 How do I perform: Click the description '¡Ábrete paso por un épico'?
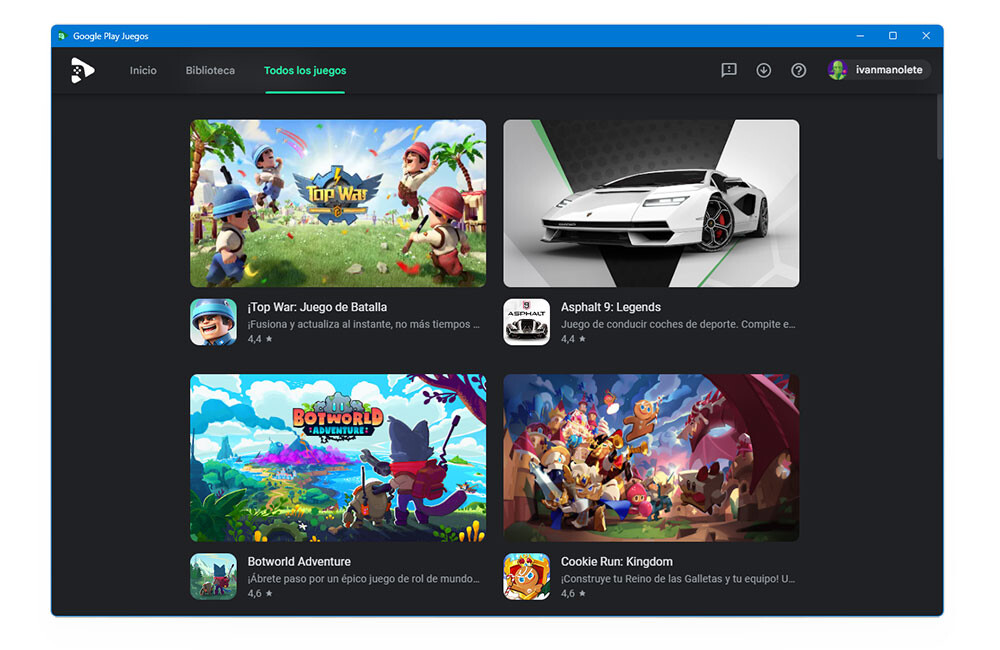[x=364, y=579]
